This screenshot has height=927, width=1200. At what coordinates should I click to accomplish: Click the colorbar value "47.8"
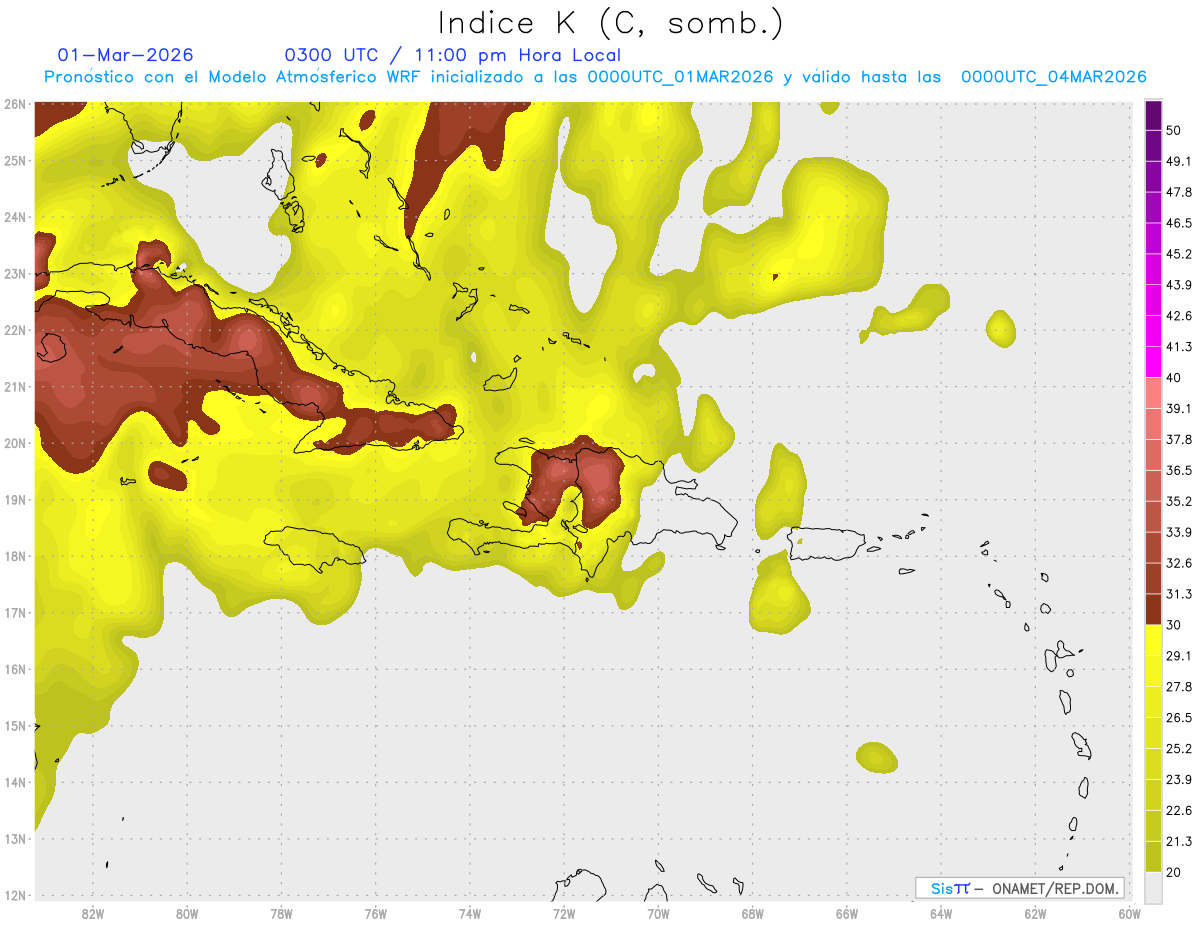coord(1178,192)
